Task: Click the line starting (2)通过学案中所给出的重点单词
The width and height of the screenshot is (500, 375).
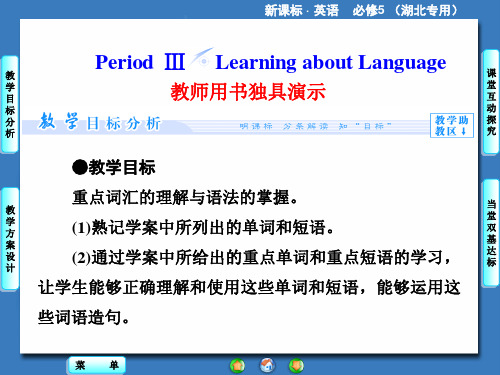Action: [261, 257]
